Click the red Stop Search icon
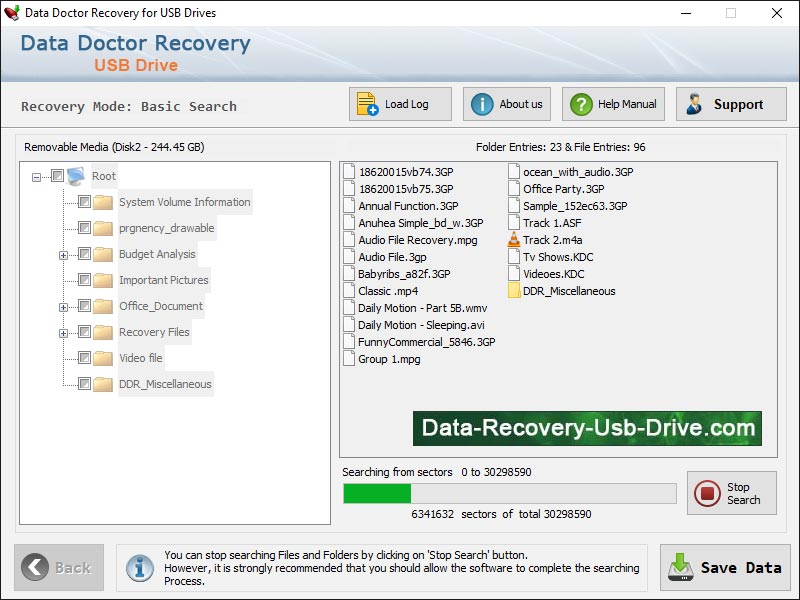The width and height of the screenshot is (800, 600). (x=708, y=493)
